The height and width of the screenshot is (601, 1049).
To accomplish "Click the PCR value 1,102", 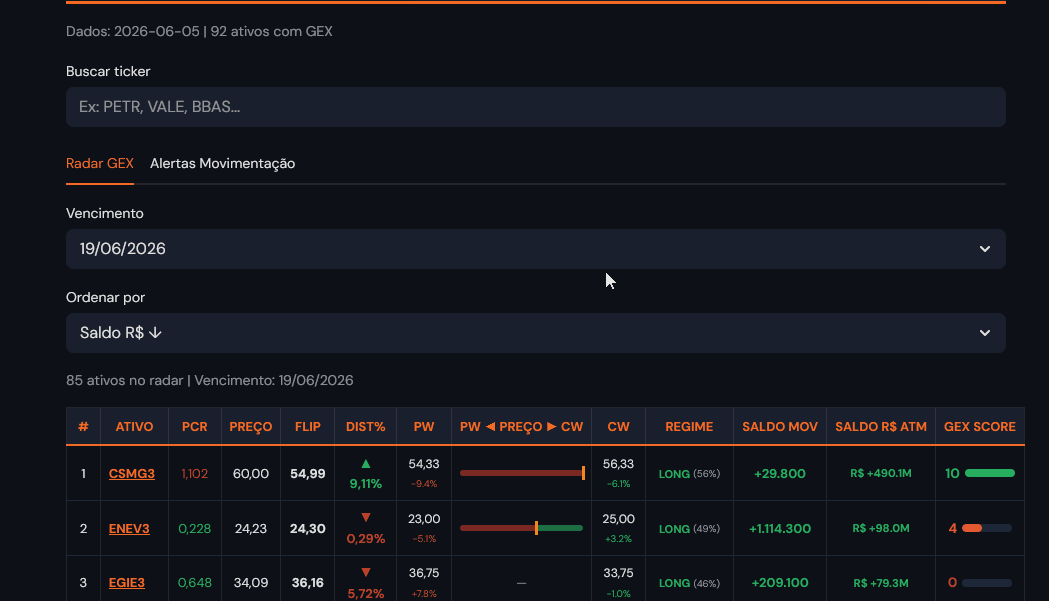I will coord(195,474).
